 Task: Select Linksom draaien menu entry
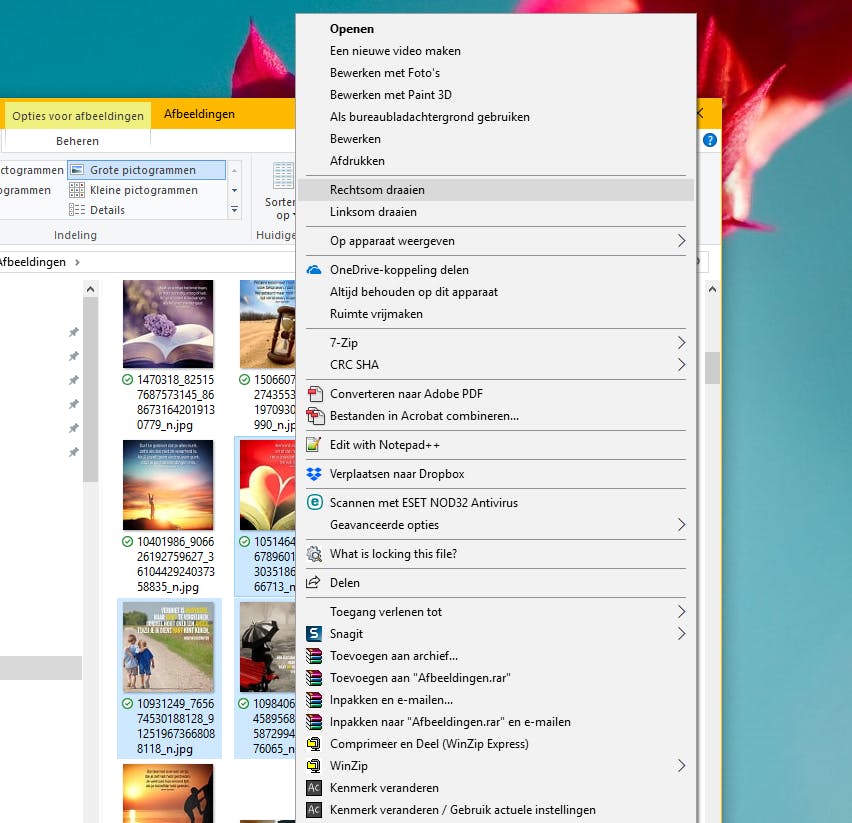[x=373, y=212]
